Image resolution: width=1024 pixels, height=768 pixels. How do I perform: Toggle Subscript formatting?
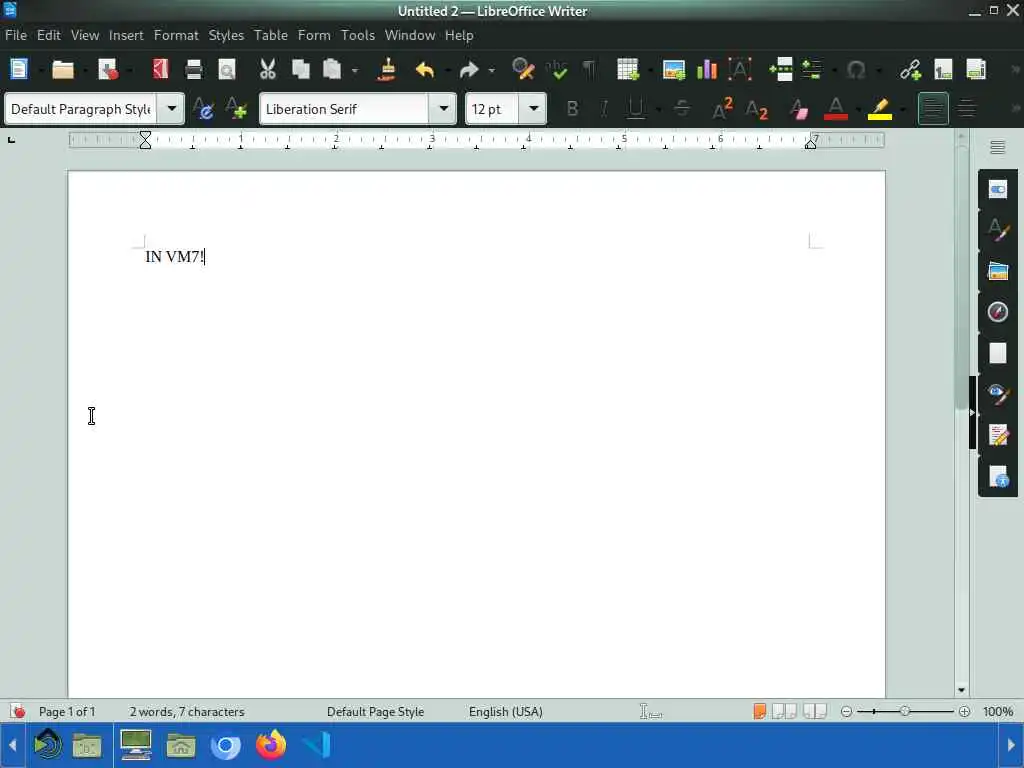[756, 109]
